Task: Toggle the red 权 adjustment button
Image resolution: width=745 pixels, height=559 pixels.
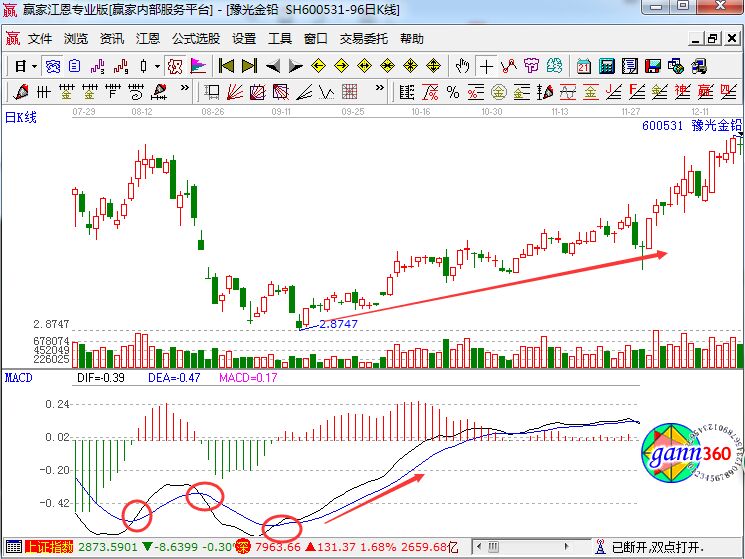Action: (174, 66)
